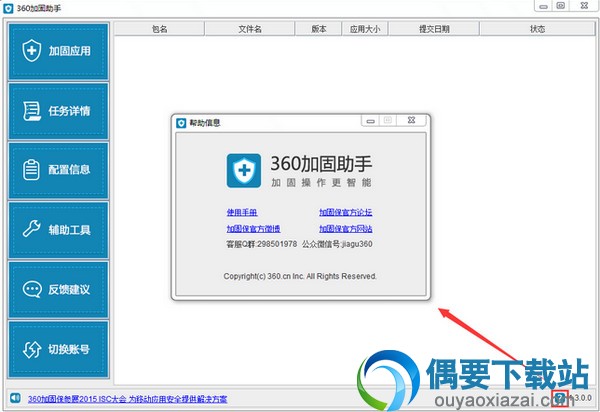Image resolution: width=600 pixels, height=412 pixels.
Task: Click the 帮助信息 dialog title icon
Action: [181, 123]
